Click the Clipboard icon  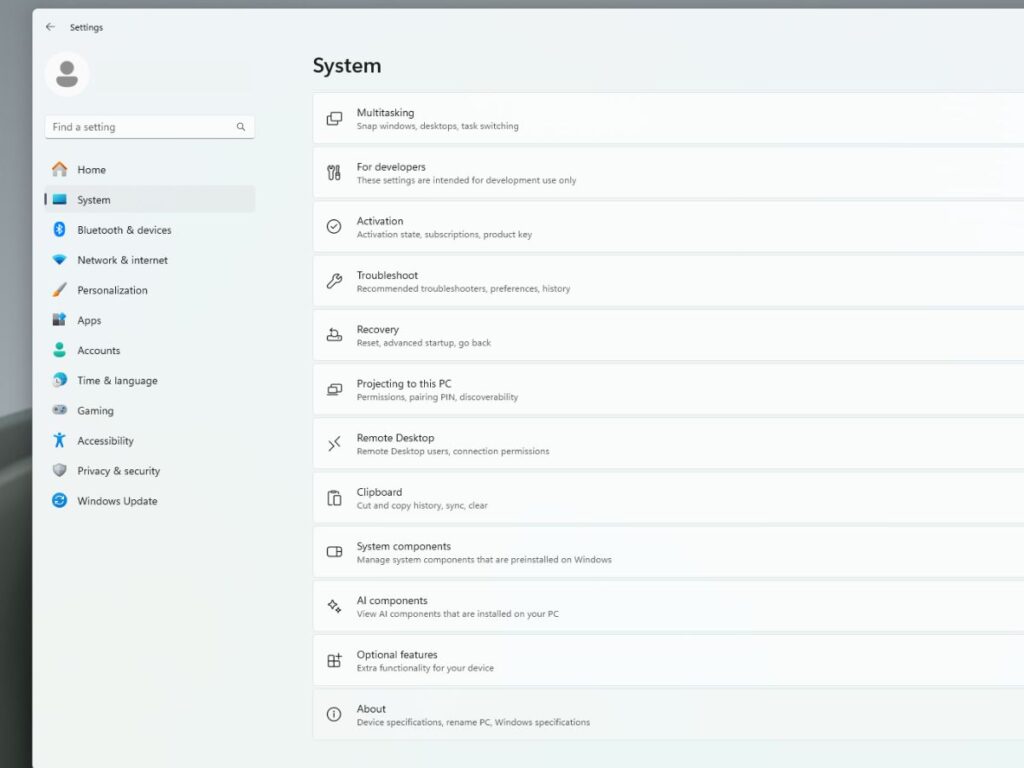coord(333,497)
